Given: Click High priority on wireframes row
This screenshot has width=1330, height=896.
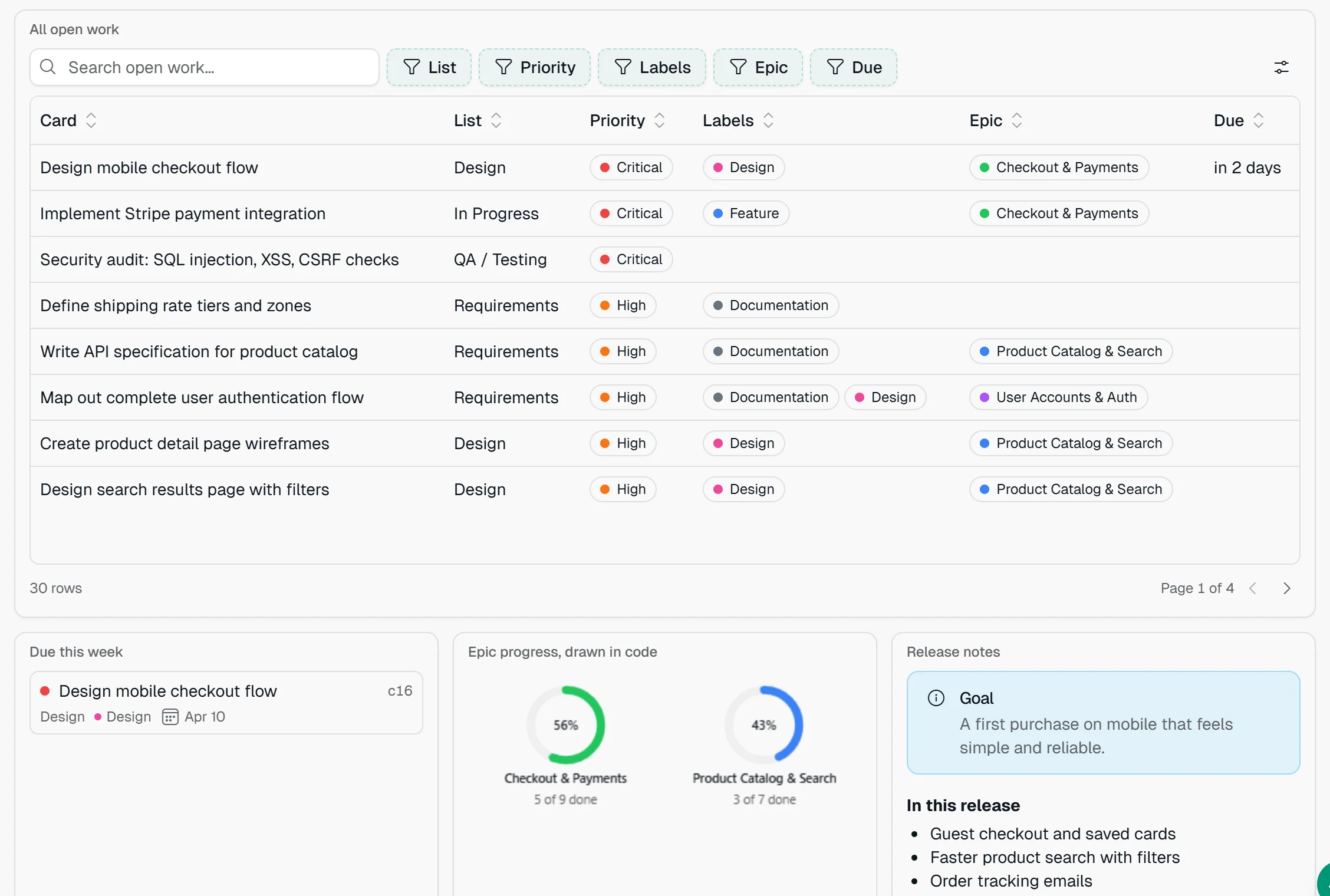Looking at the screenshot, I should (623, 443).
